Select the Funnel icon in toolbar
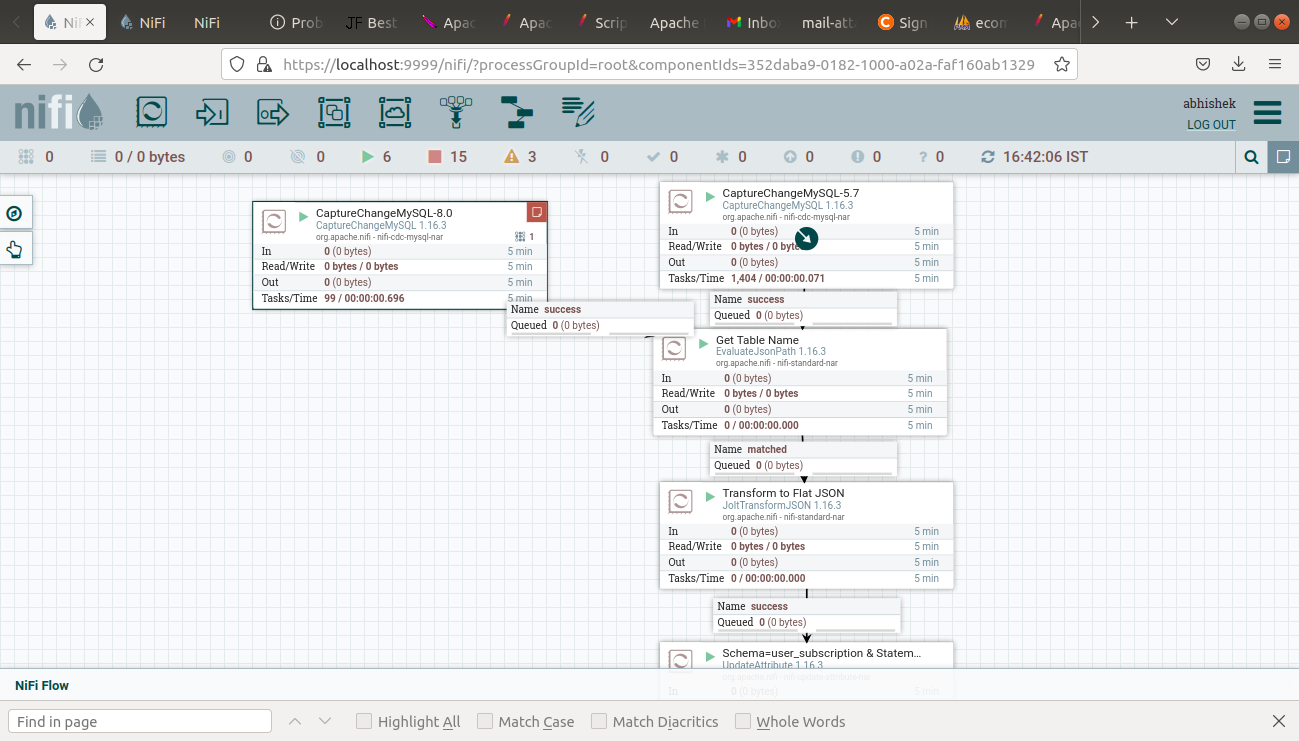 pyautogui.click(x=455, y=112)
